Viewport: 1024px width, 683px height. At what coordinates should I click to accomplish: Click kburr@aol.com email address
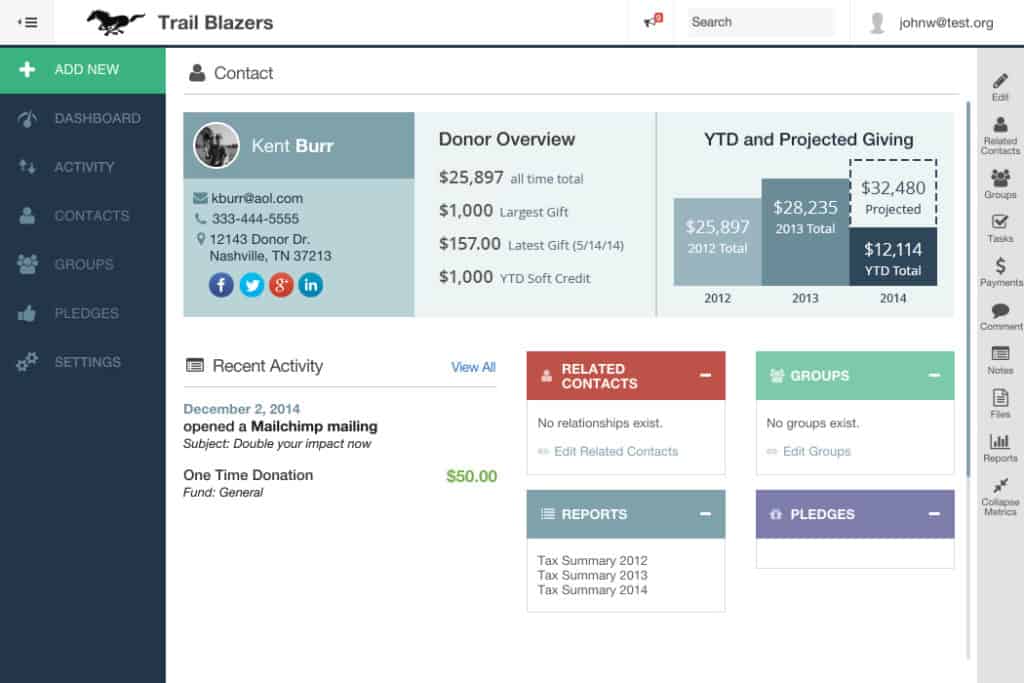[257, 198]
